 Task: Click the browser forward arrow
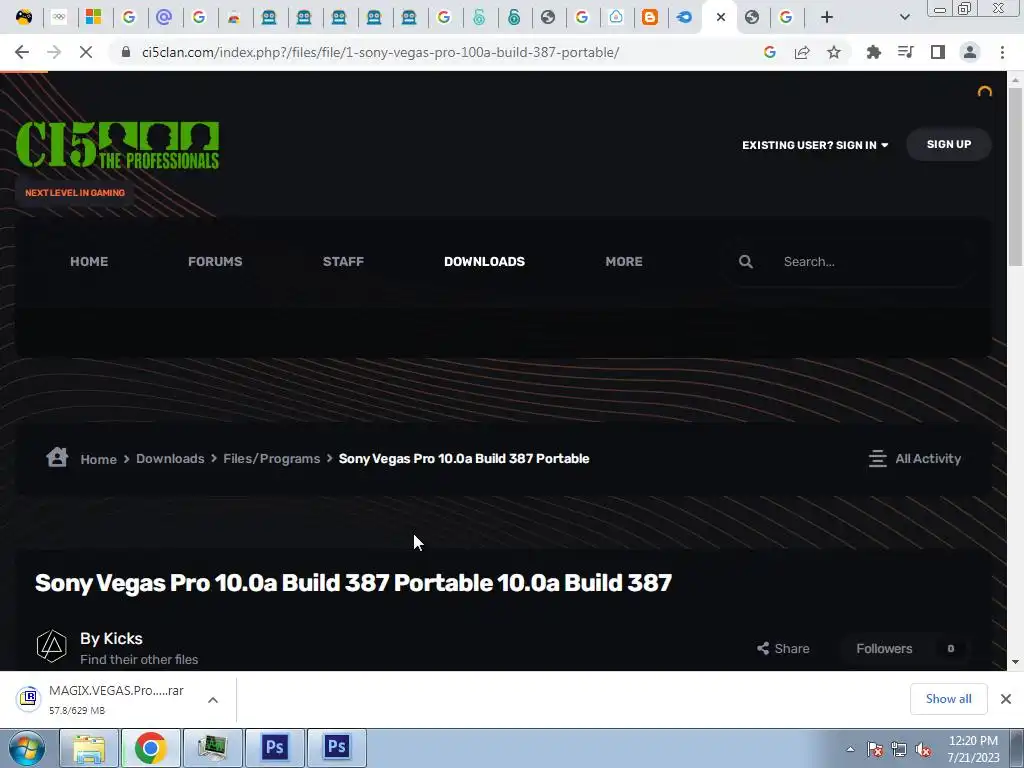tap(54, 52)
